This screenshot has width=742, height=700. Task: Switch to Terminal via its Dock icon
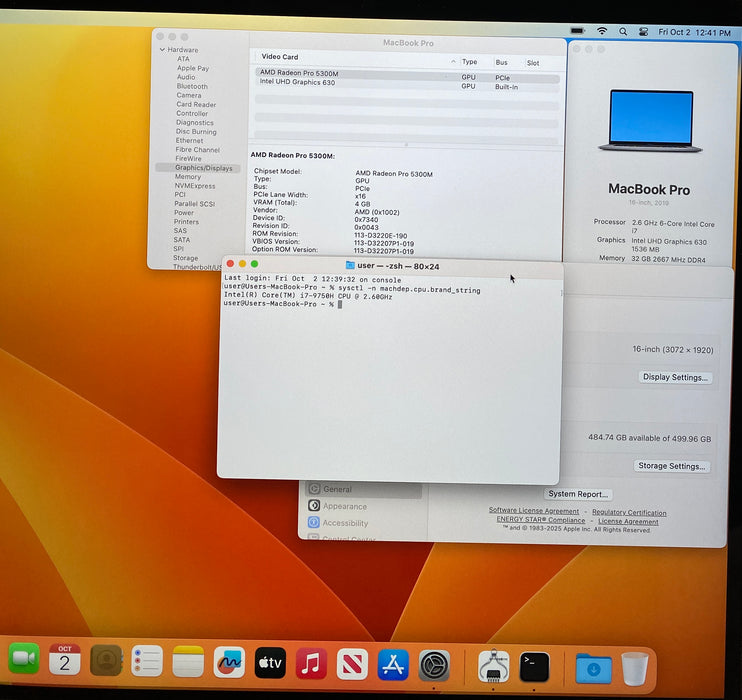(534, 667)
